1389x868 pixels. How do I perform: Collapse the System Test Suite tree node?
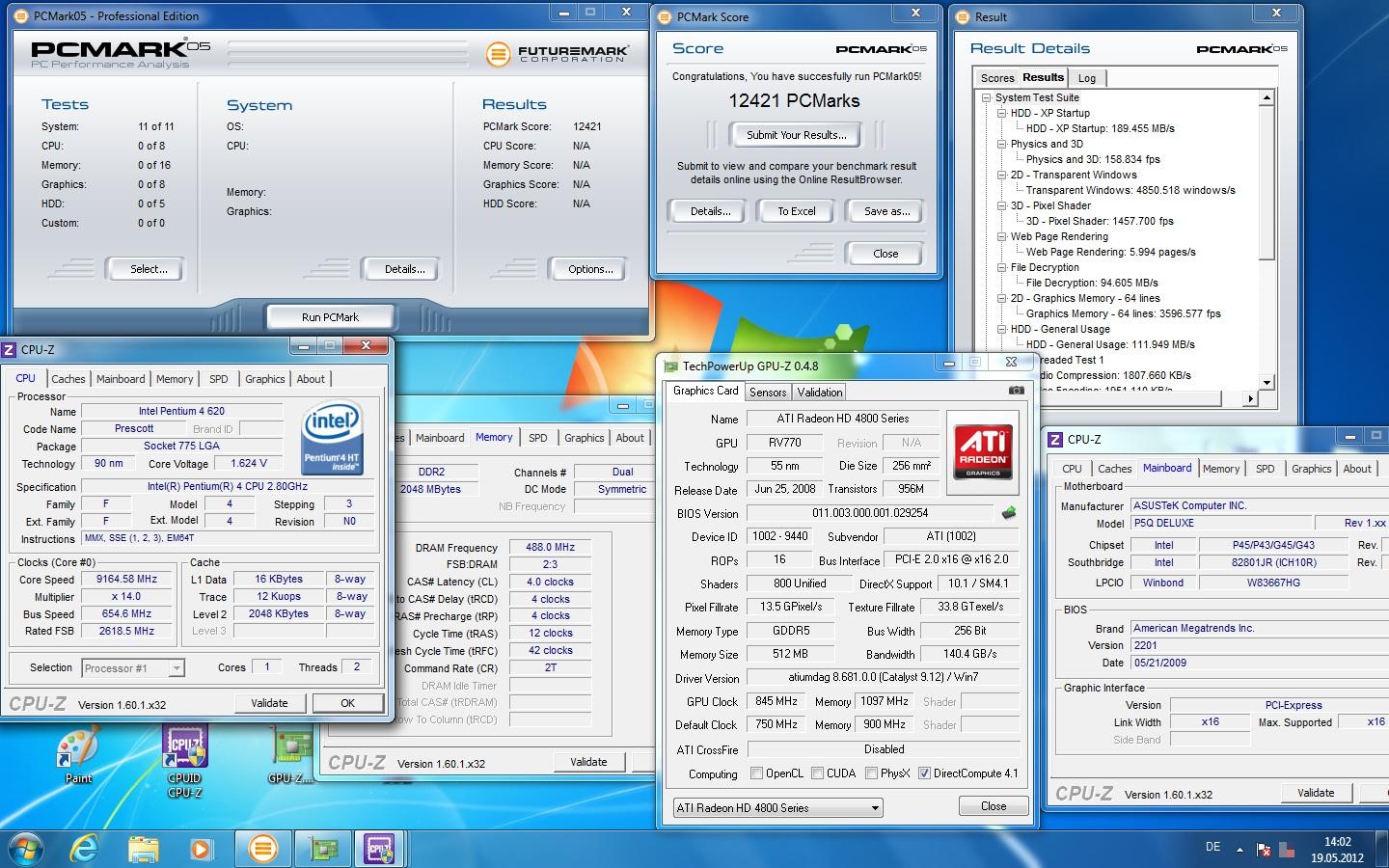pos(986,97)
